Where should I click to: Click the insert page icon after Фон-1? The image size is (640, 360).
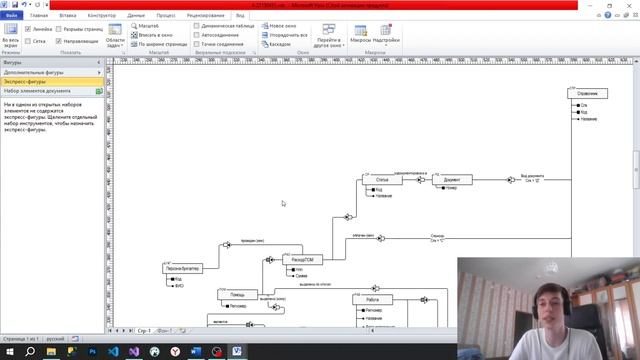(183, 331)
